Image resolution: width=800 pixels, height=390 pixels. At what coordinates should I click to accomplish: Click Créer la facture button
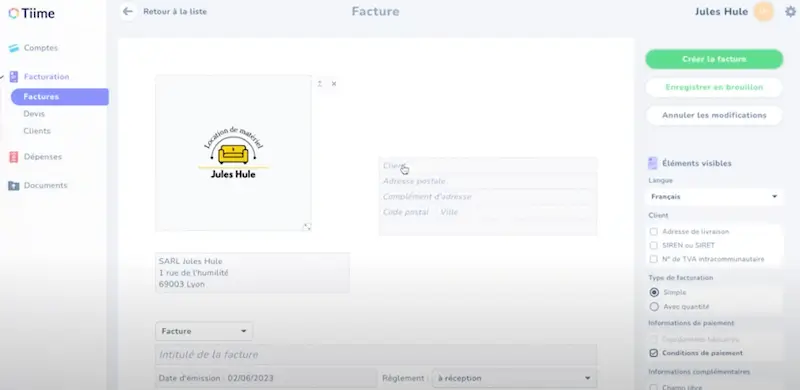714,59
